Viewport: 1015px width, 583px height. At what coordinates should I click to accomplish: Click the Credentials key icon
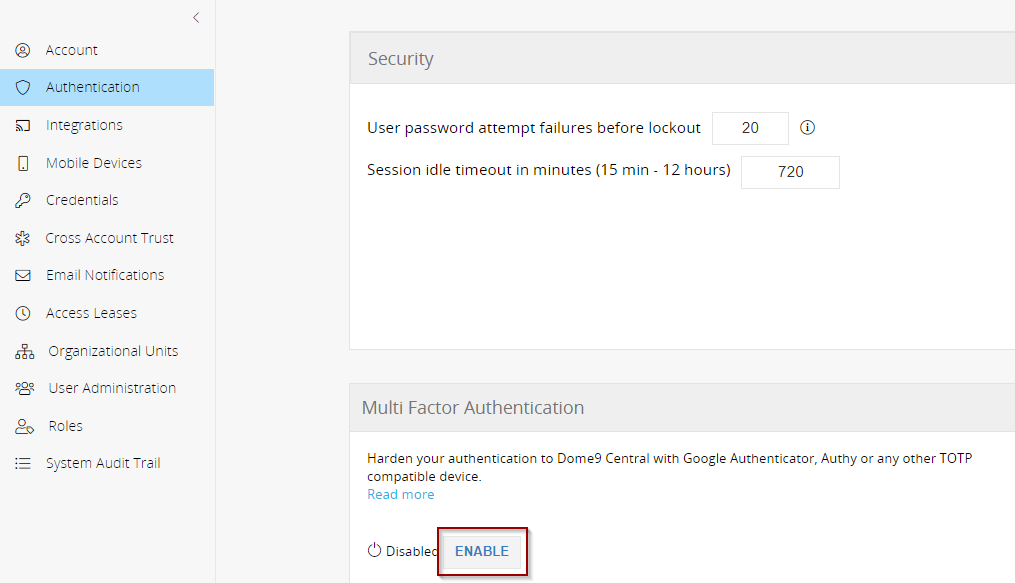23,201
